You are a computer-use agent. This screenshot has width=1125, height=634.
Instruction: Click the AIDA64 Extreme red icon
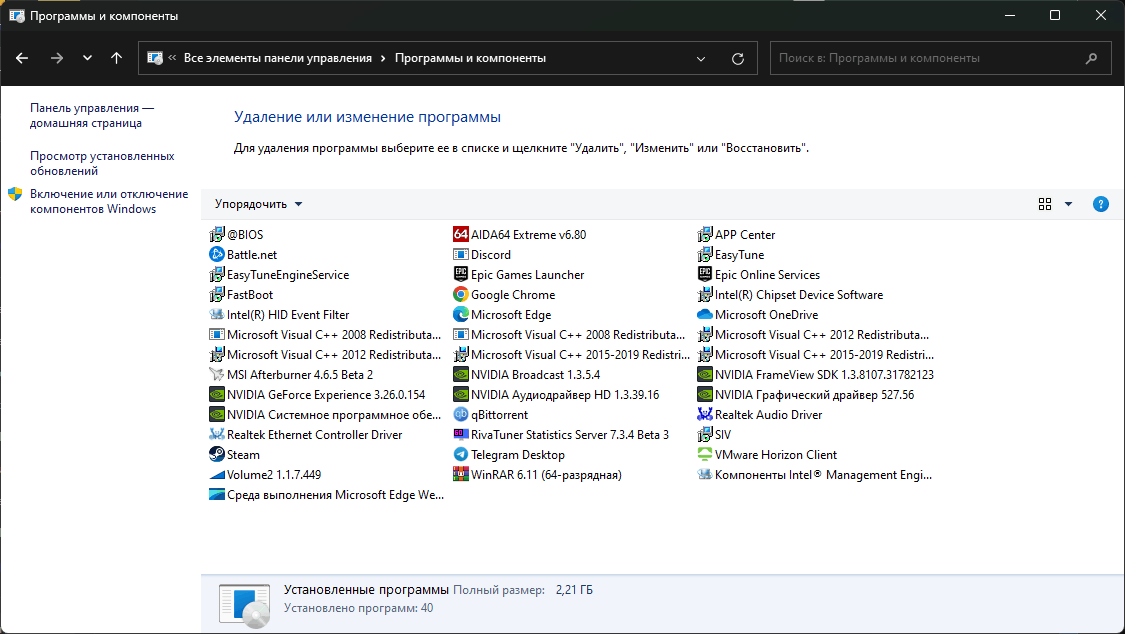[461, 235]
